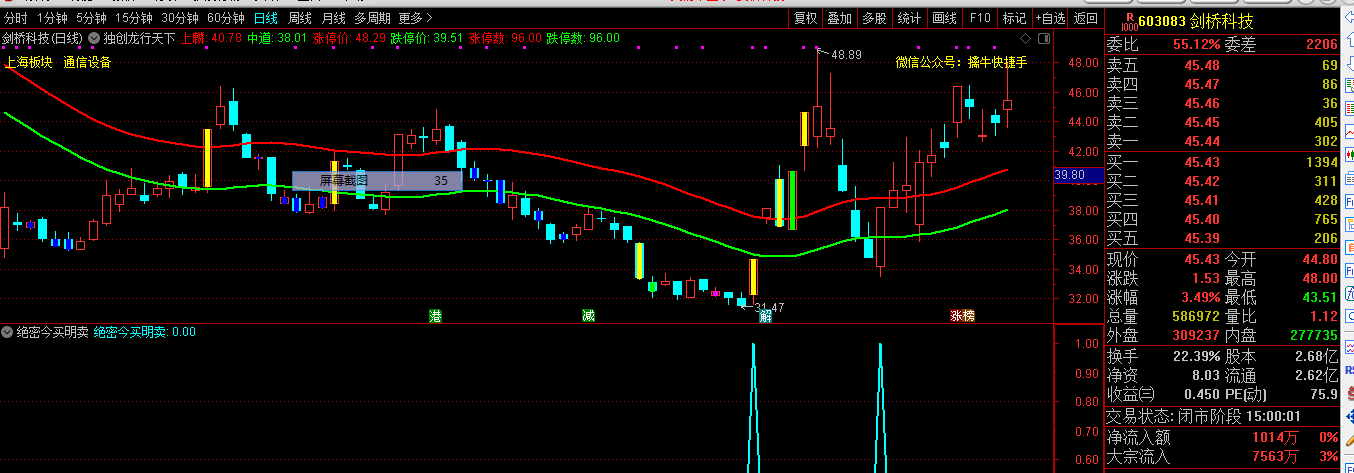Open F10 company info

[980, 18]
